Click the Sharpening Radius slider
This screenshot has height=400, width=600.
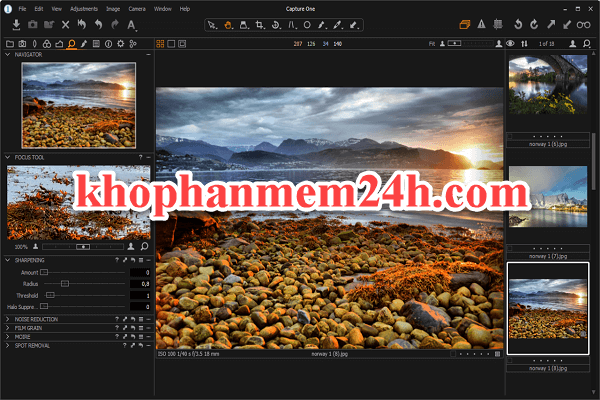pos(64,284)
